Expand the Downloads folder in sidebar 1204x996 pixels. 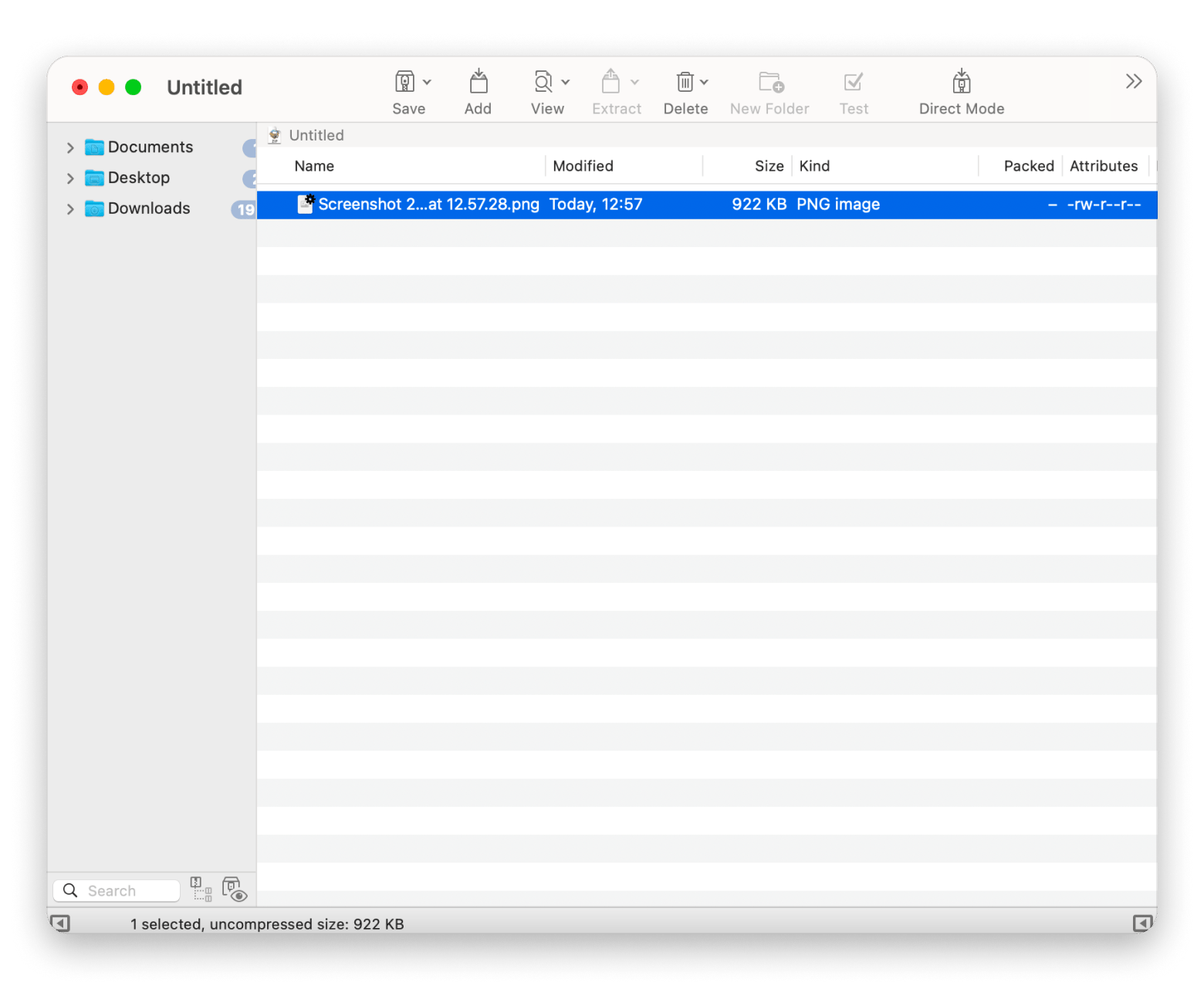(x=69, y=208)
